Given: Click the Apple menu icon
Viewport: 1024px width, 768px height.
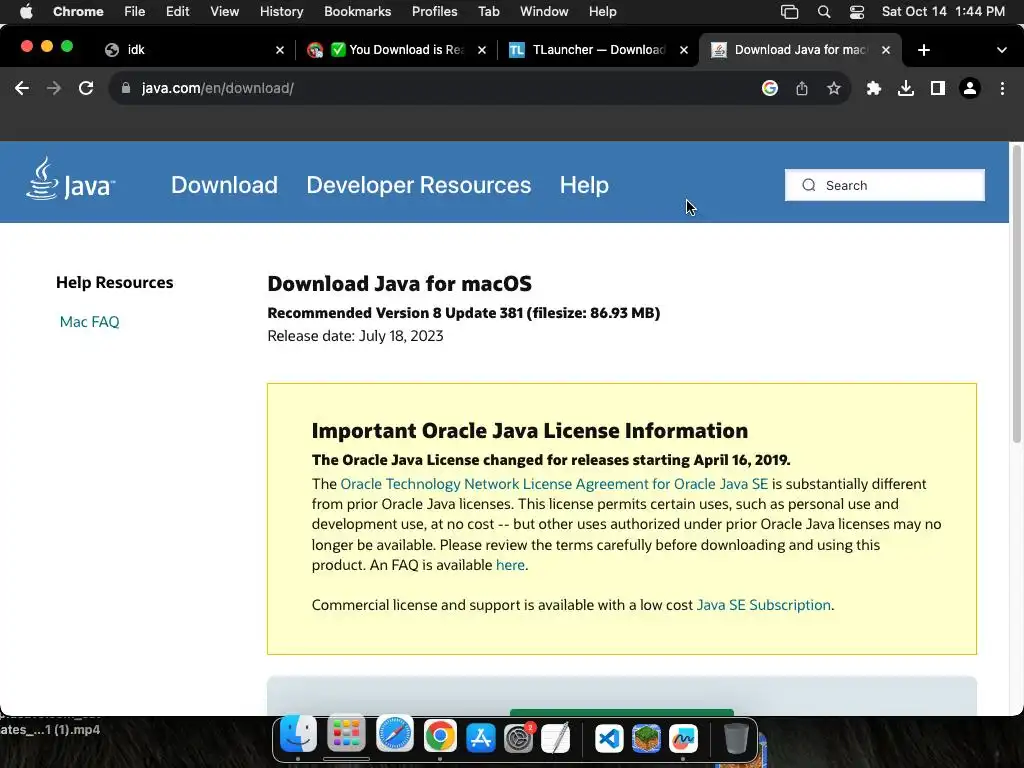Looking at the screenshot, I should tap(26, 12).
